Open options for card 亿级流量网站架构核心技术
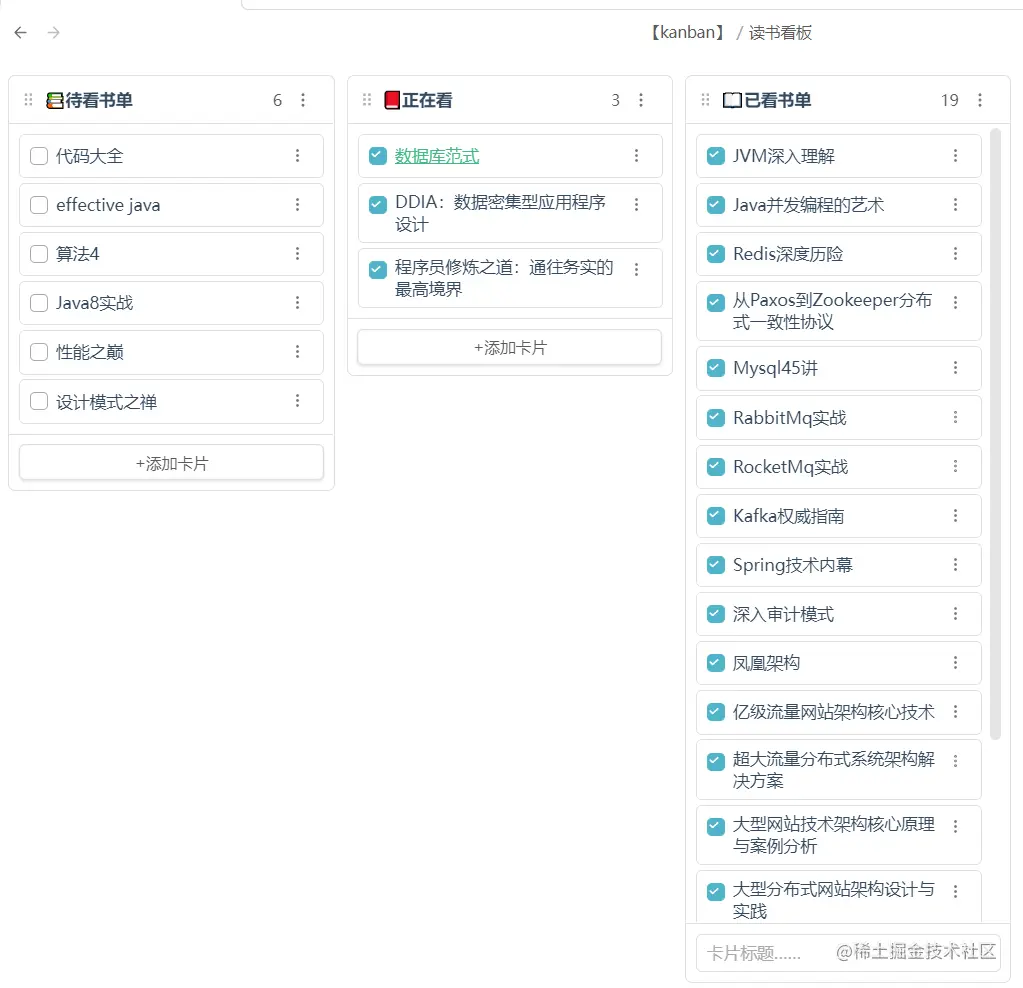 click(x=955, y=711)
